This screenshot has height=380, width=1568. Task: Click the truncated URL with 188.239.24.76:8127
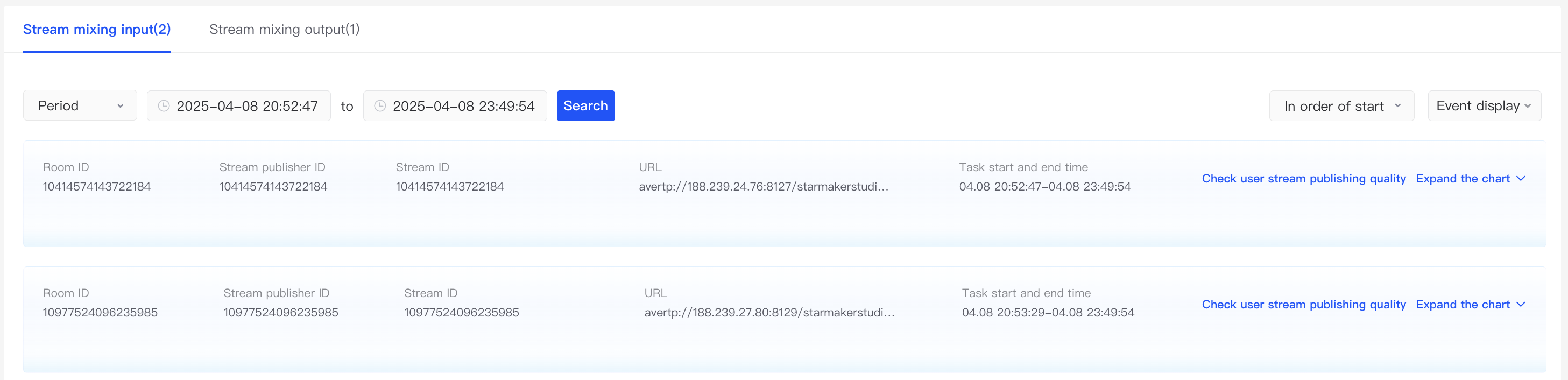click(x=764, y=186)
